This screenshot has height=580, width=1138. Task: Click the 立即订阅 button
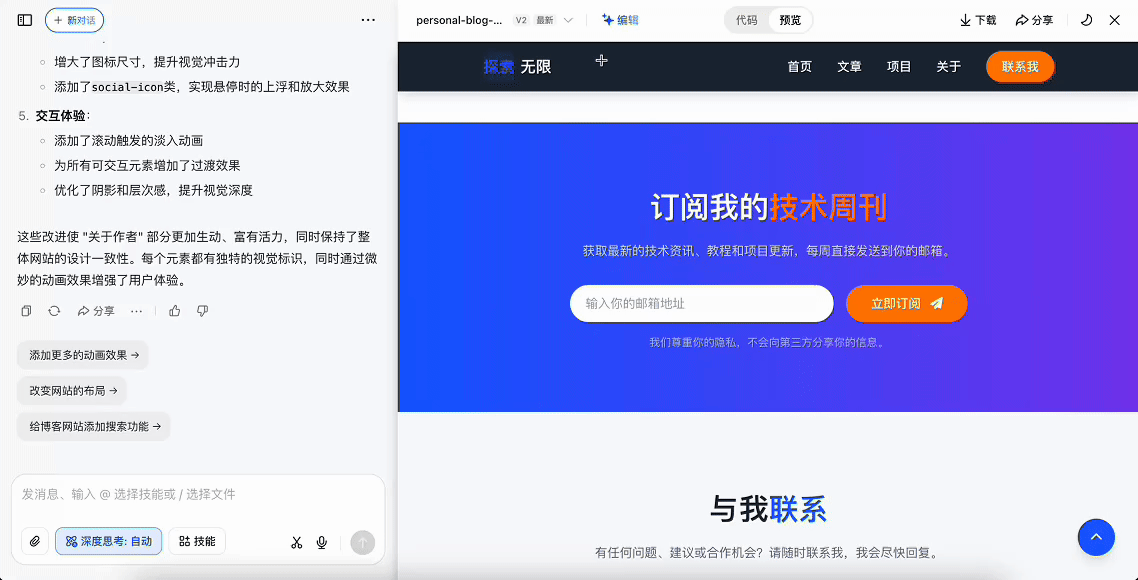tap(906, 304)
